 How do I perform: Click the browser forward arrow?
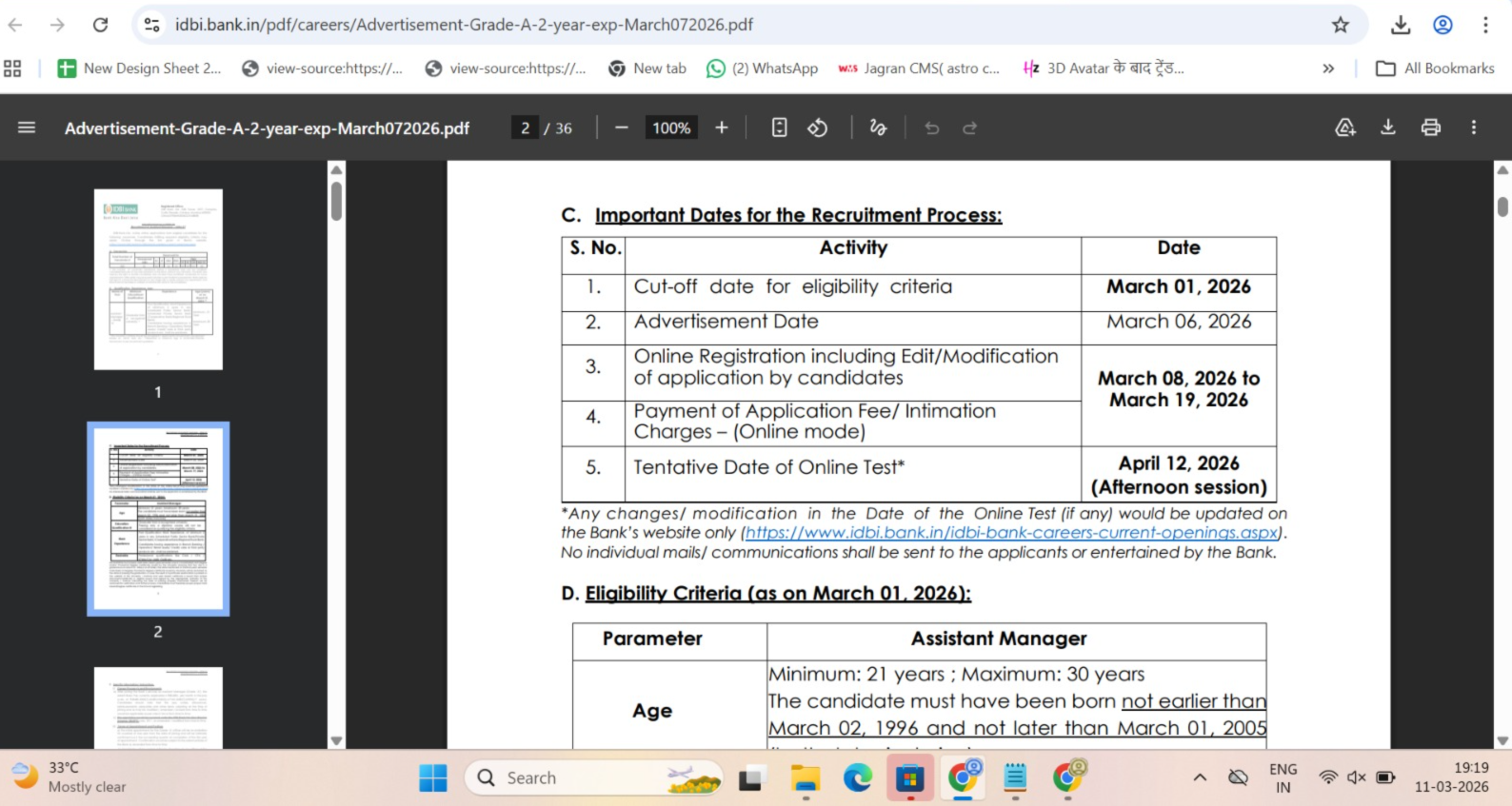(58, 25)
